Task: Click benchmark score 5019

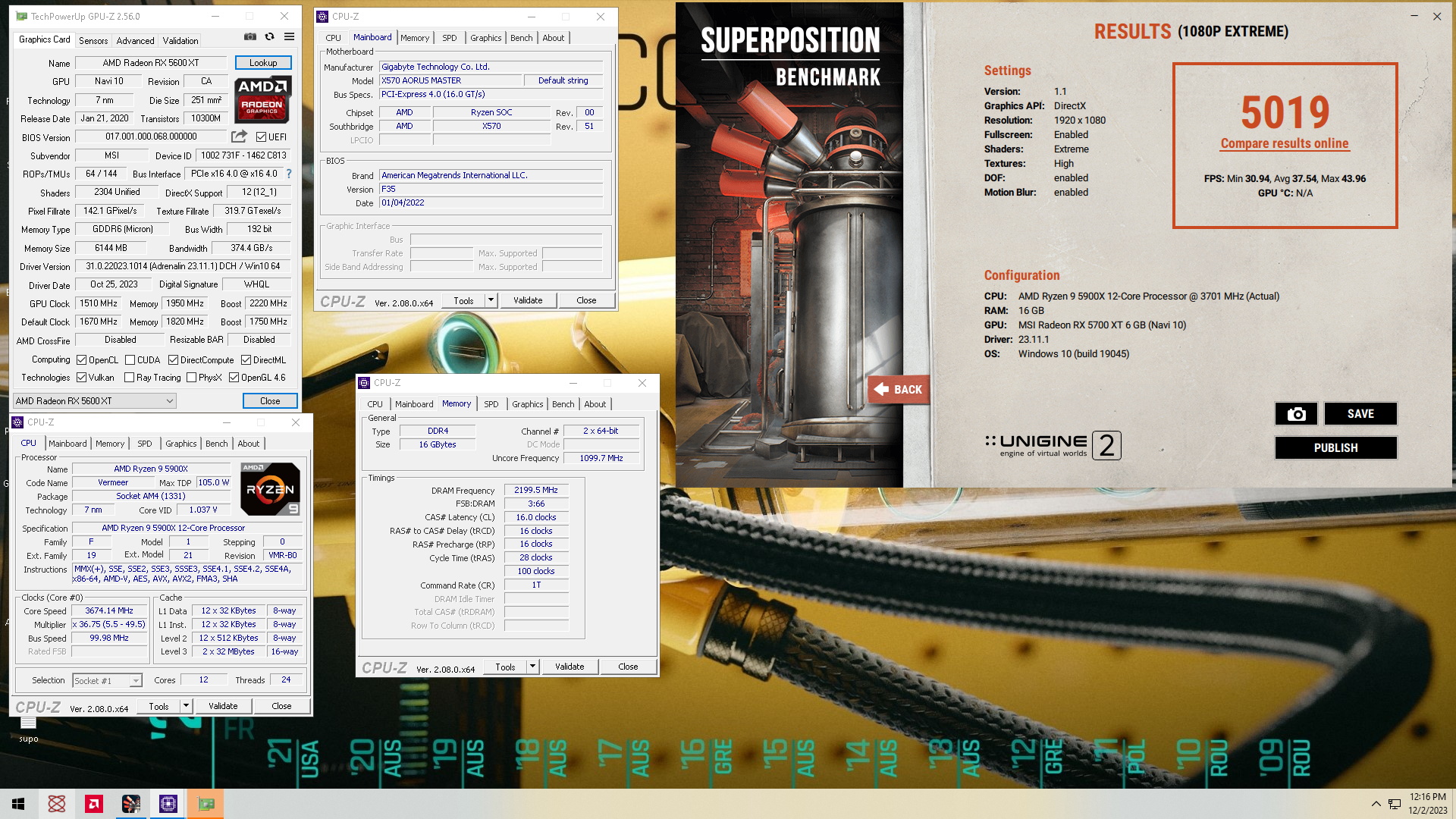Action: [1285, 112]
